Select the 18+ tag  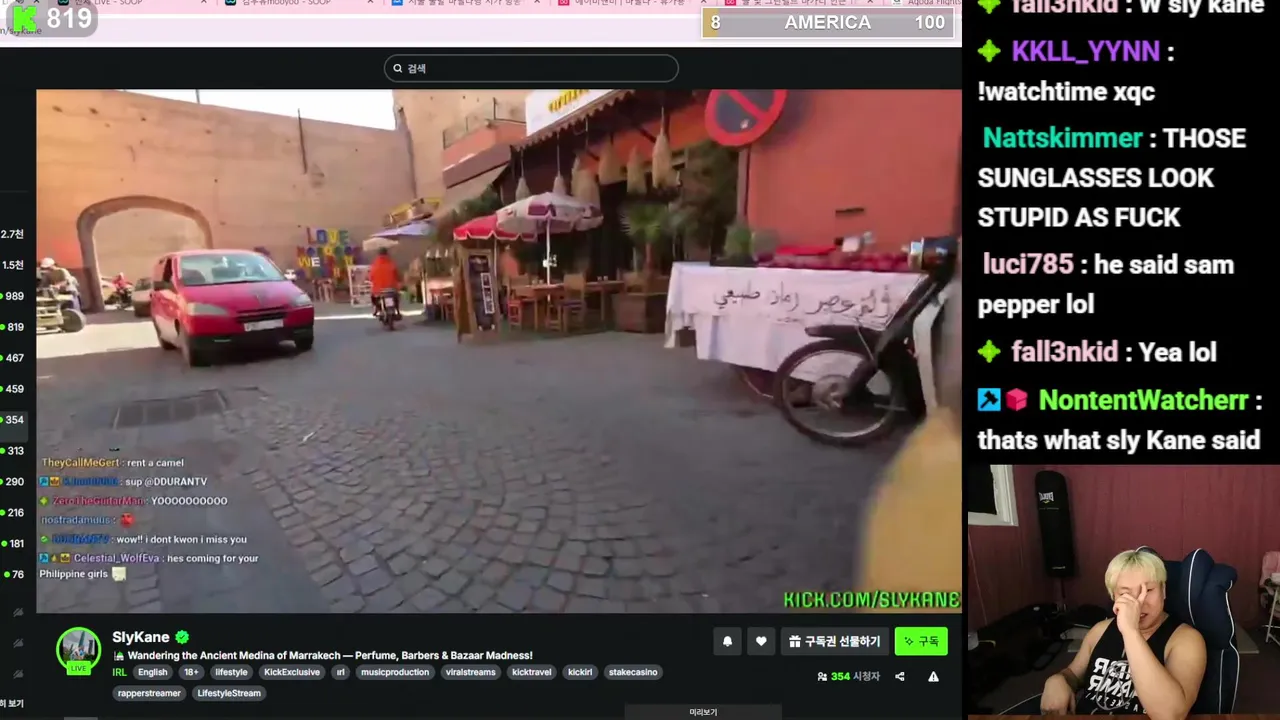point(191,672)
